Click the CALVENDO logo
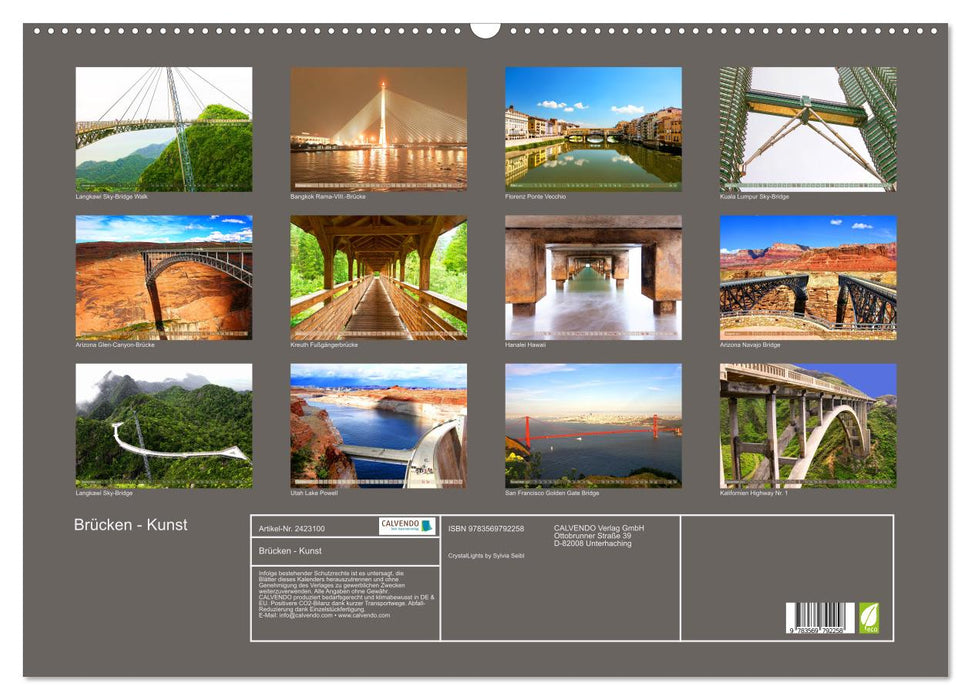The image size is (971, 700). click(407, 527)
